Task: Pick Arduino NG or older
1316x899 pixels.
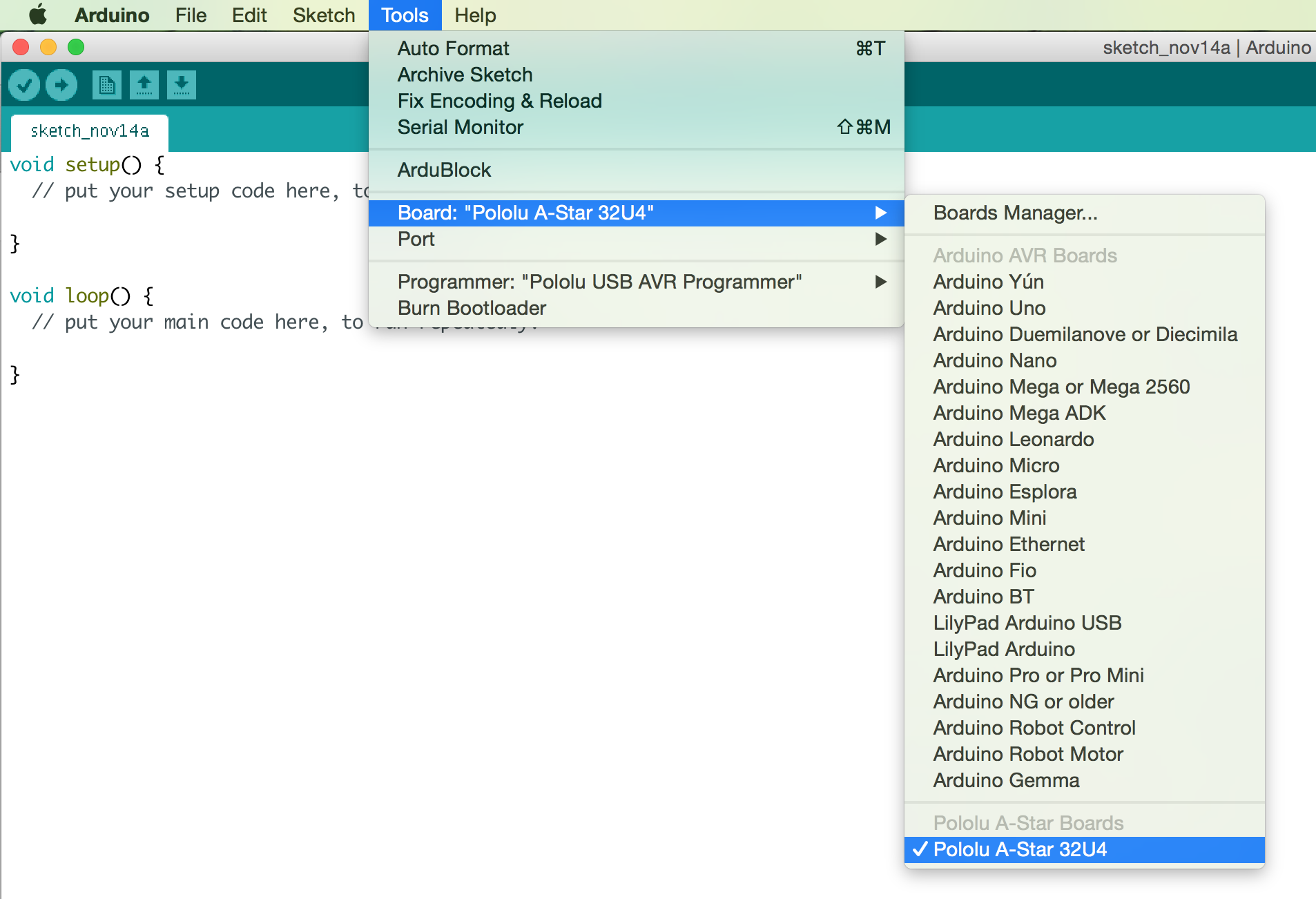Action: pos(1085,702)
